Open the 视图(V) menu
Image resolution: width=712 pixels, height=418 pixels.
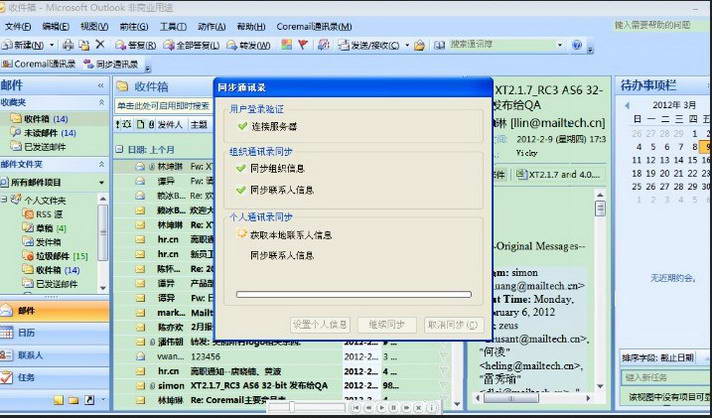click(94, 26)
